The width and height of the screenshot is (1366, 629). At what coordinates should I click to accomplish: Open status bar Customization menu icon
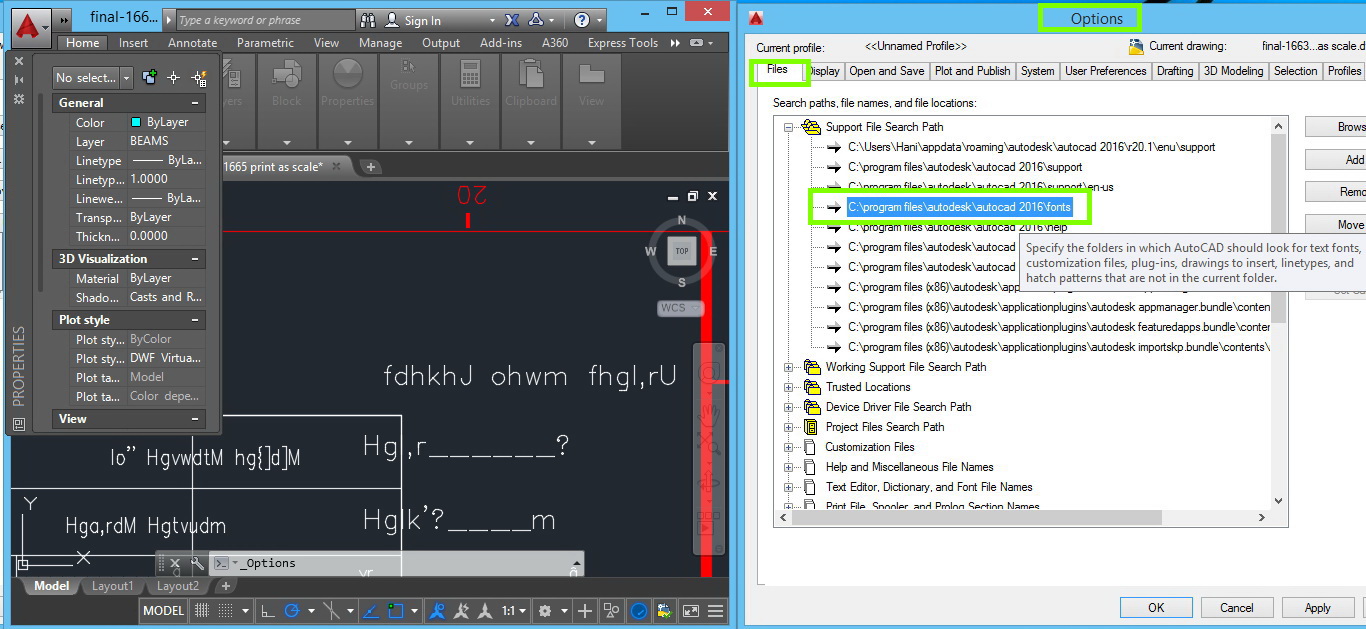click(716, 611)
